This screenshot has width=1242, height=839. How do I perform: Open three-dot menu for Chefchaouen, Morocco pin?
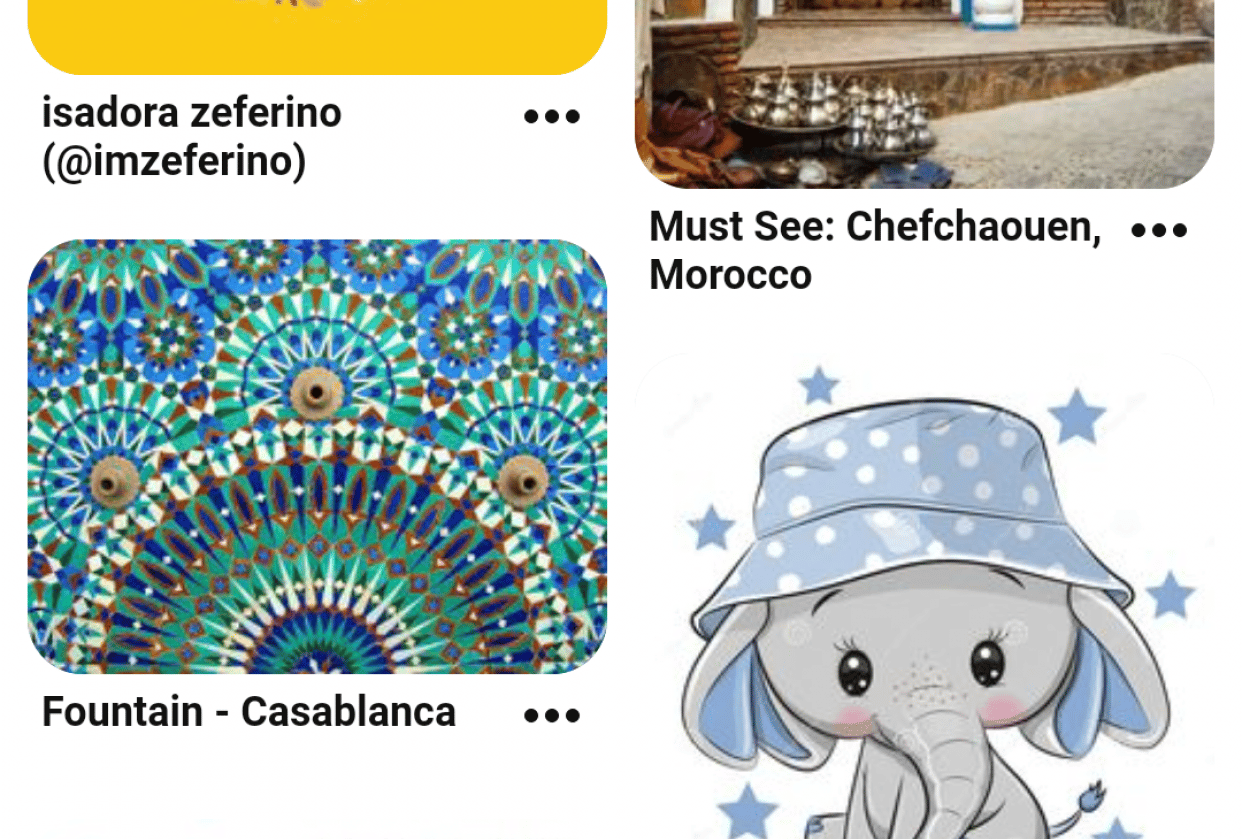coord(1159,230)
